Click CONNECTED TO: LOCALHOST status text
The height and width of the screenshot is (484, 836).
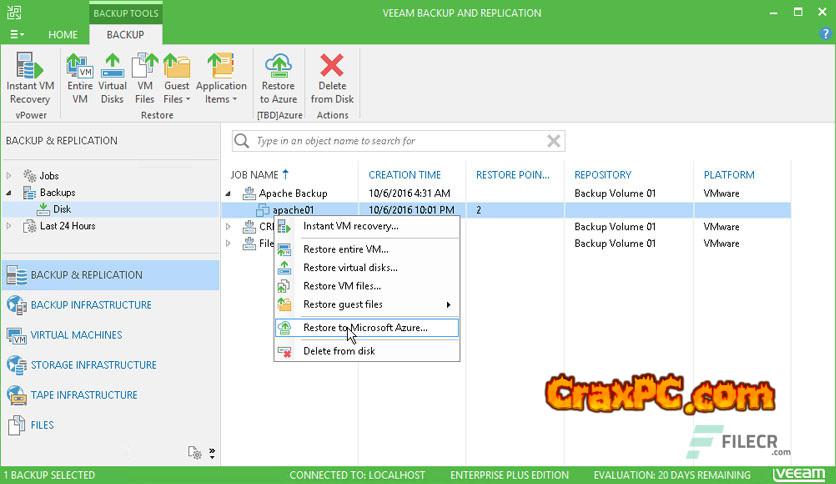coord(357,475)
